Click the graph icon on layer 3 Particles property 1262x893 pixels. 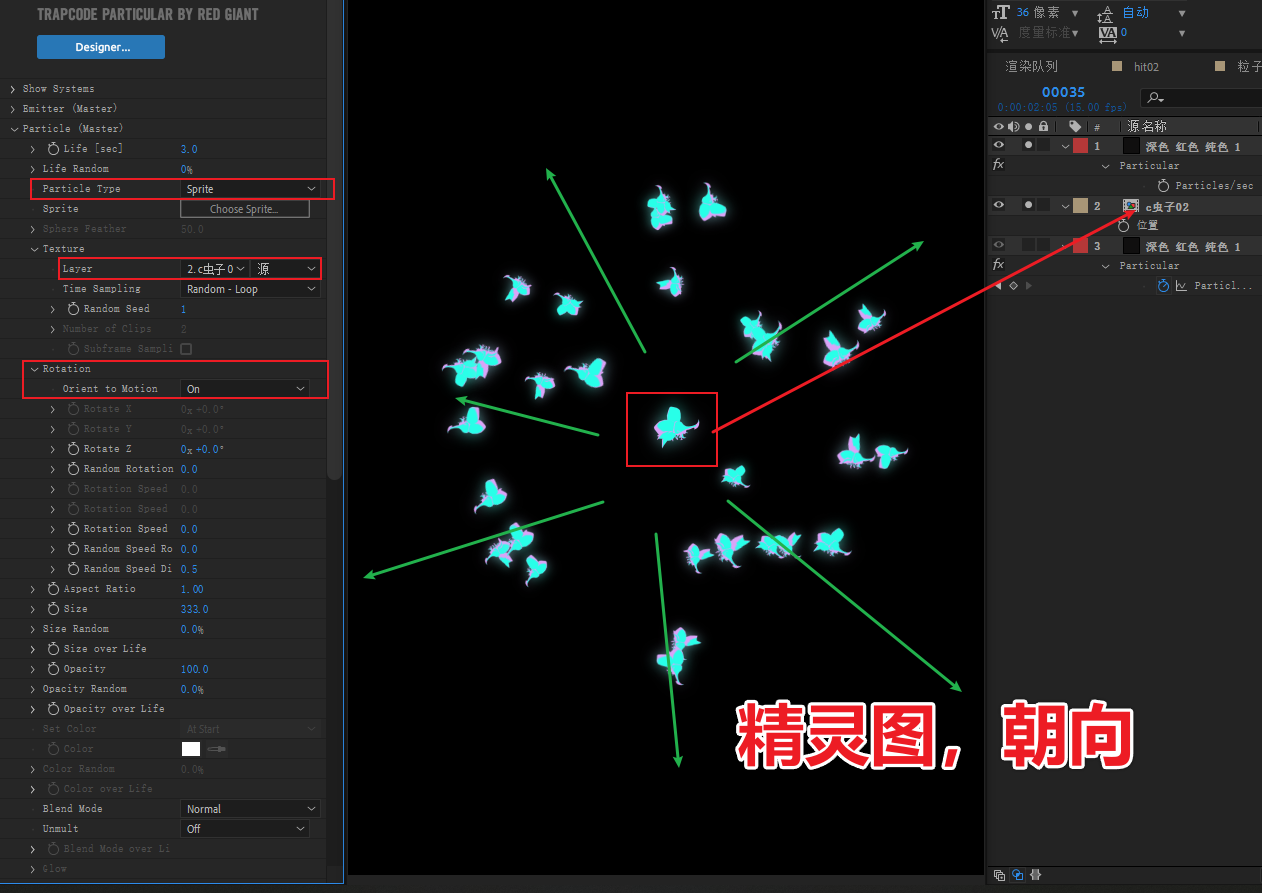(1181, 286)
